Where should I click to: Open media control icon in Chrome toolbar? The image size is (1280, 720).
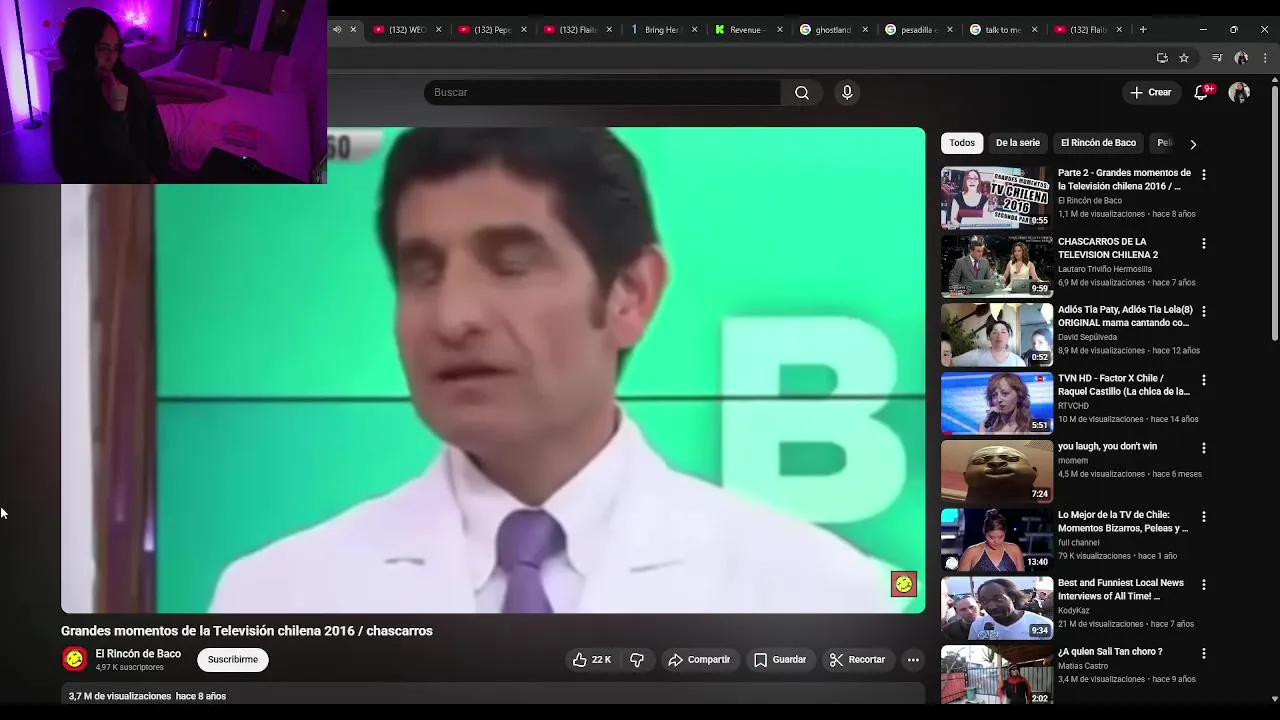(x=1217, y=58)
